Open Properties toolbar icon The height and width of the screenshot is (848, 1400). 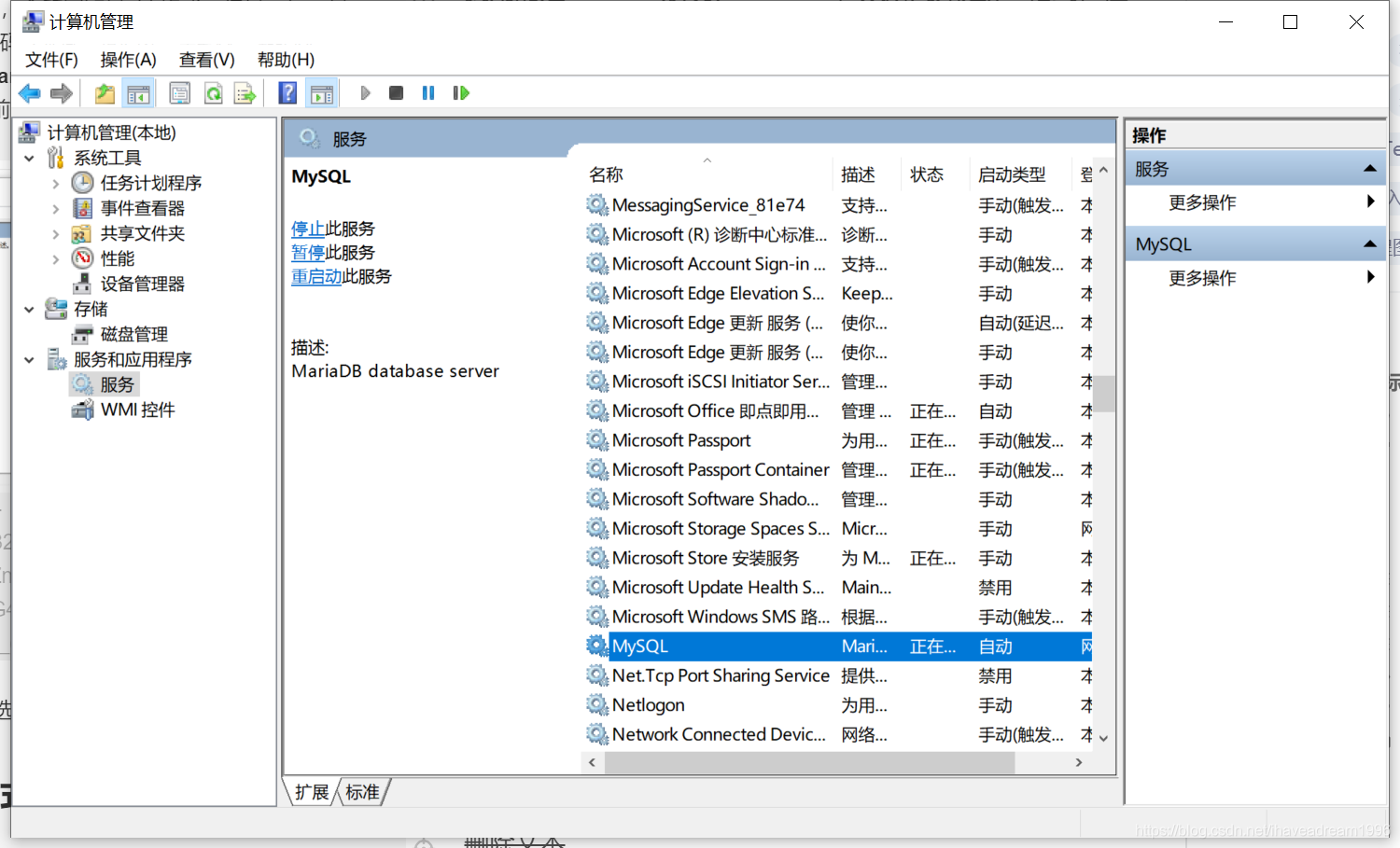click(180, 93)
